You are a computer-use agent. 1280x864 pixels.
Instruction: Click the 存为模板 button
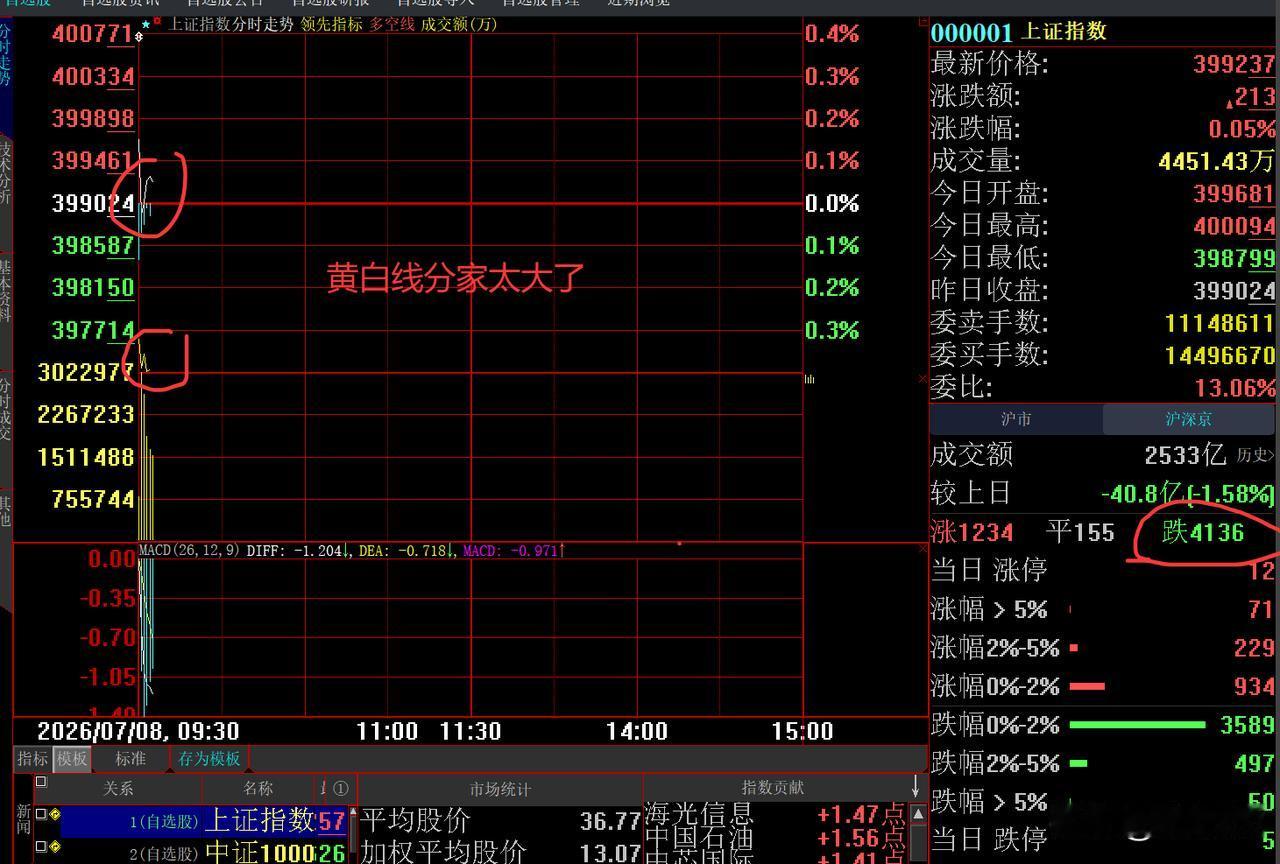[209, 759]
